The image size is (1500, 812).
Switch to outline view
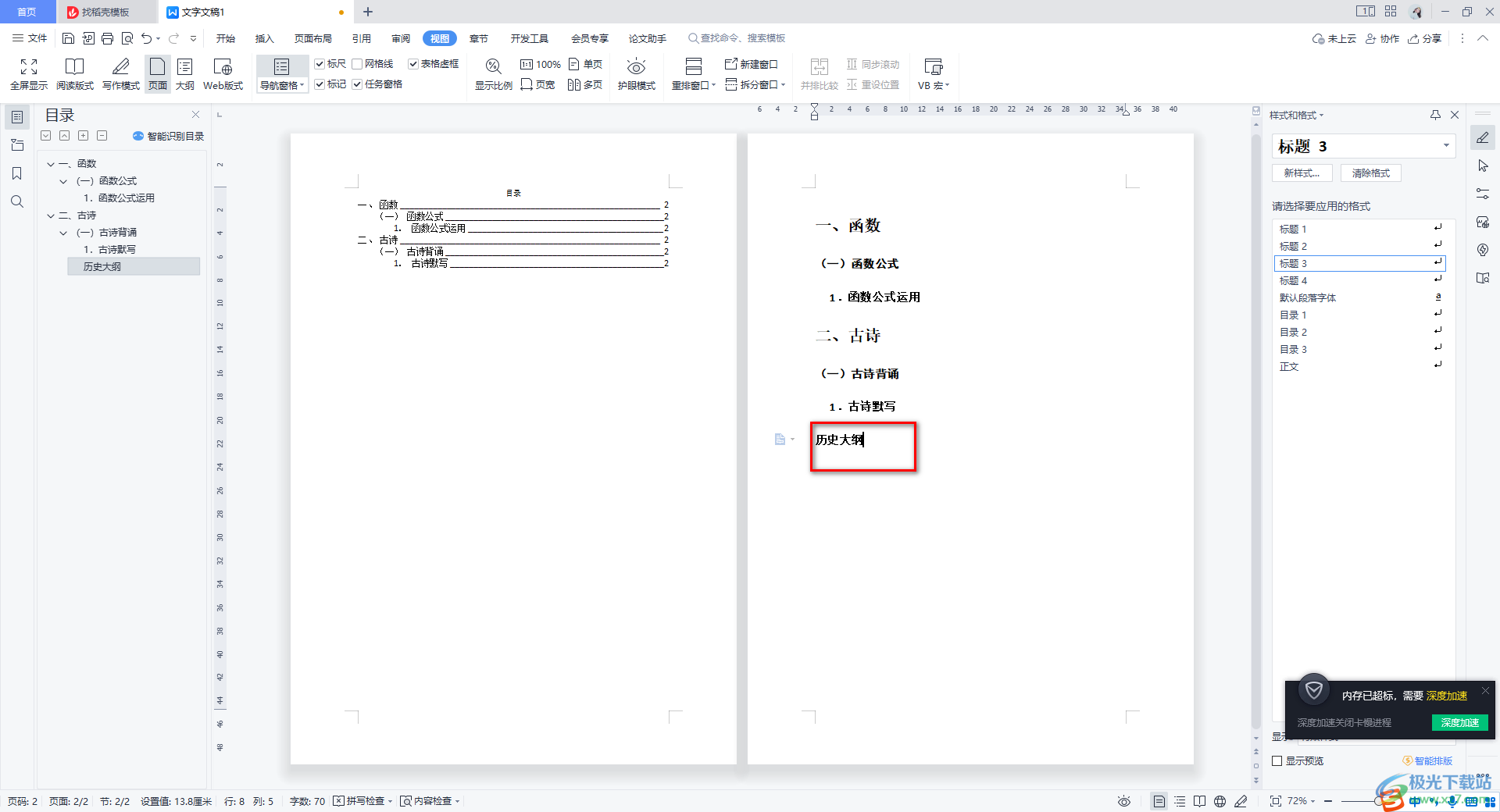pos(185,75)
